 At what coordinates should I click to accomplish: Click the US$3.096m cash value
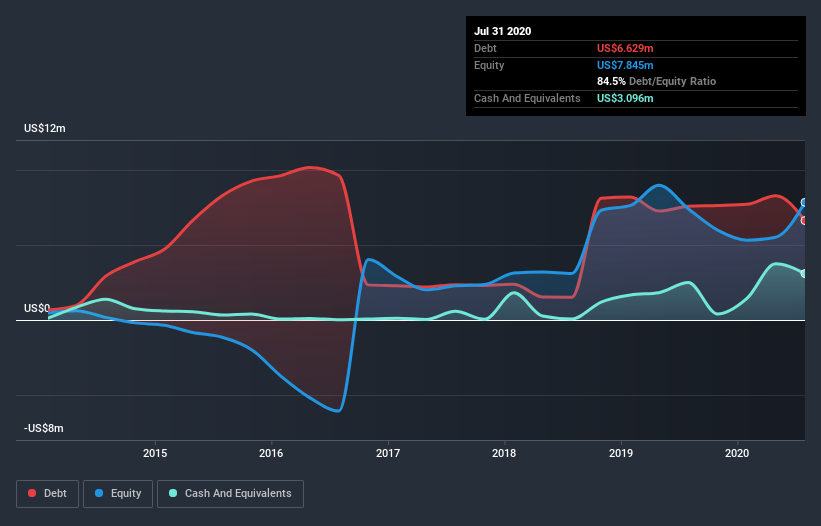[x=625, y=98]
